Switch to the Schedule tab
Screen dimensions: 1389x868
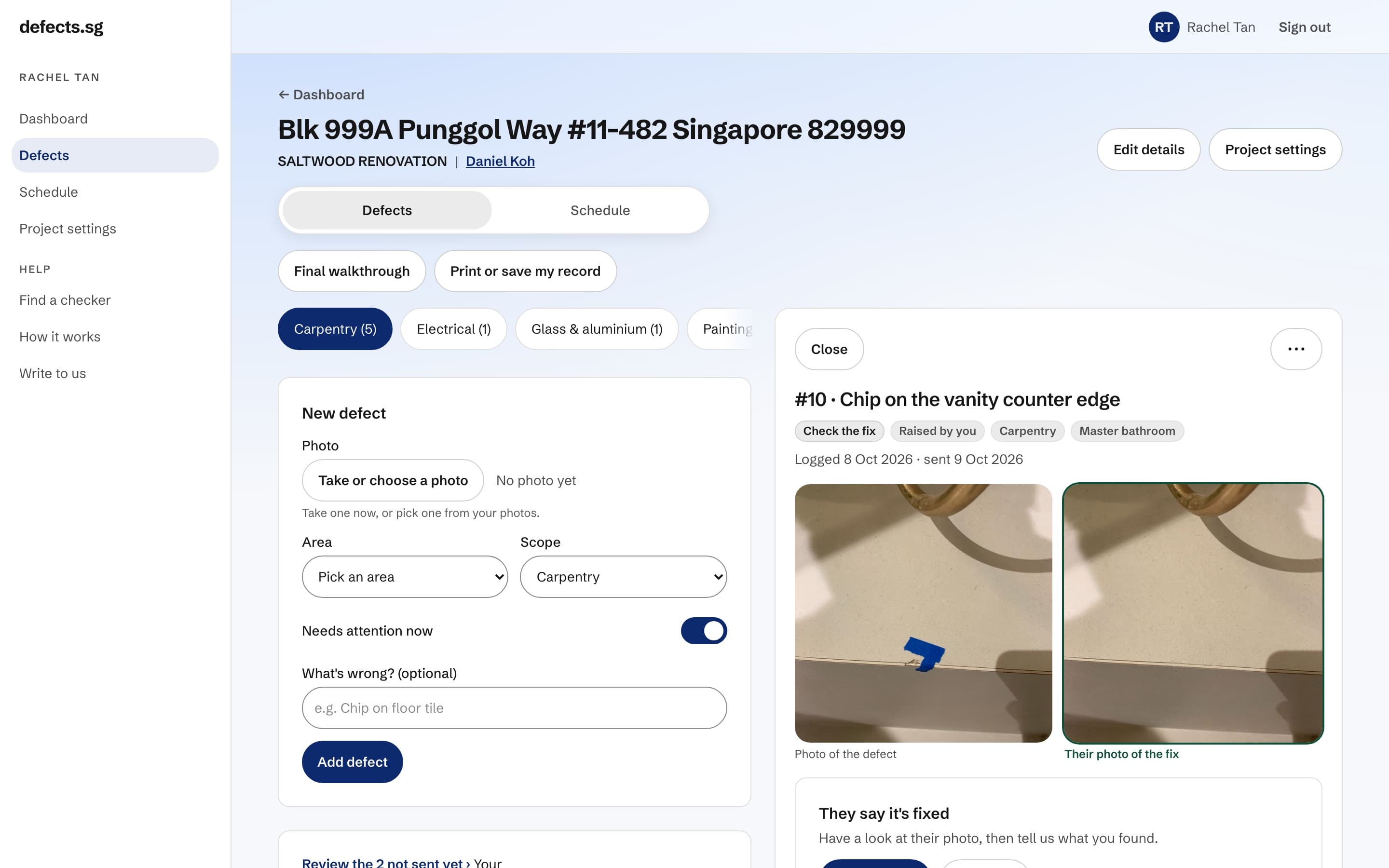click(x=600, y=210)
